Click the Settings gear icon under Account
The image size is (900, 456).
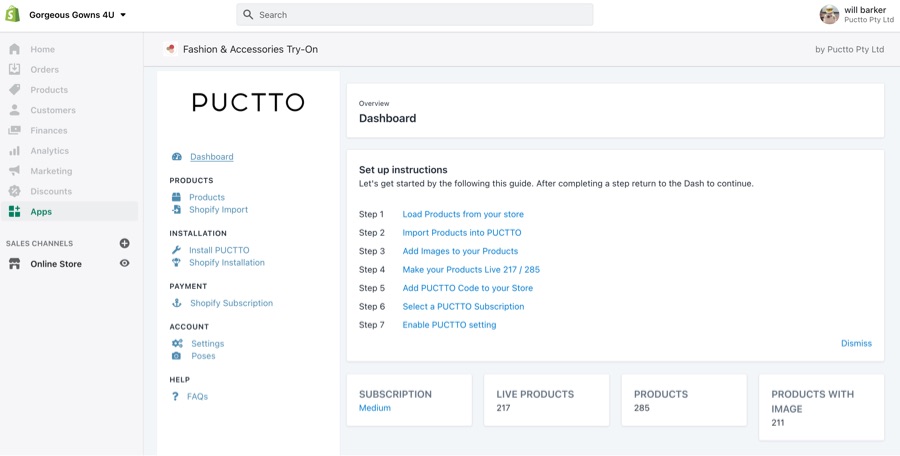click(x=177, y=344)
